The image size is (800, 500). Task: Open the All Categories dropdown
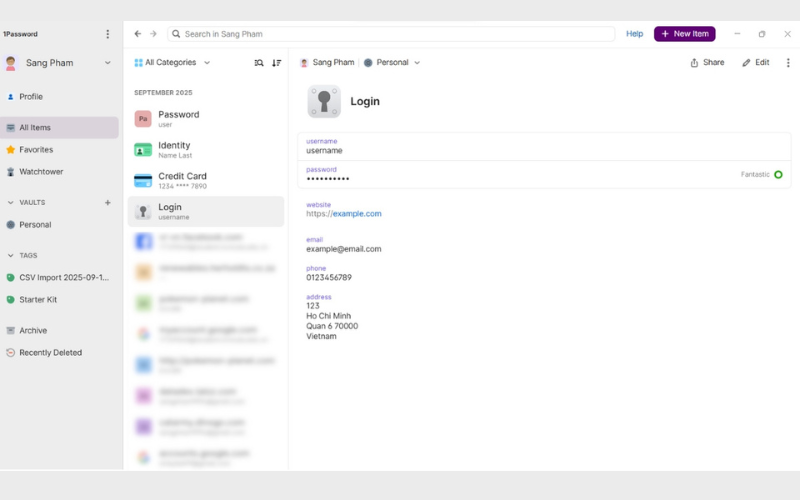(172, 62)
